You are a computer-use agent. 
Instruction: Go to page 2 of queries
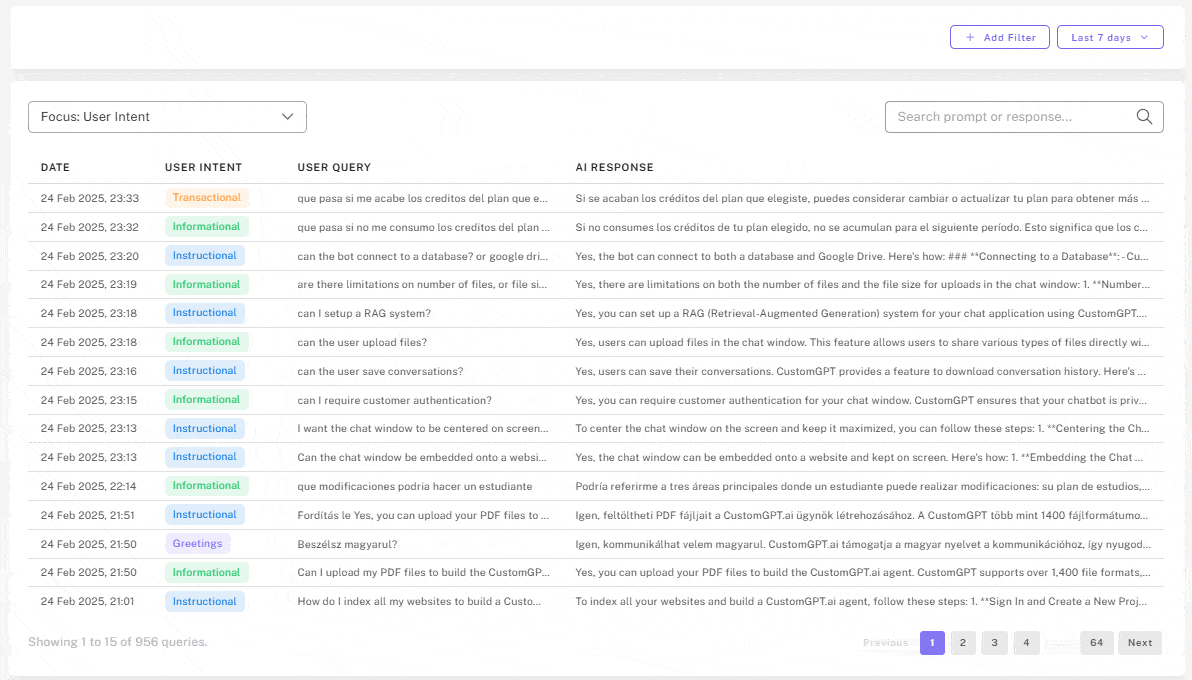[x=962, y=643]
